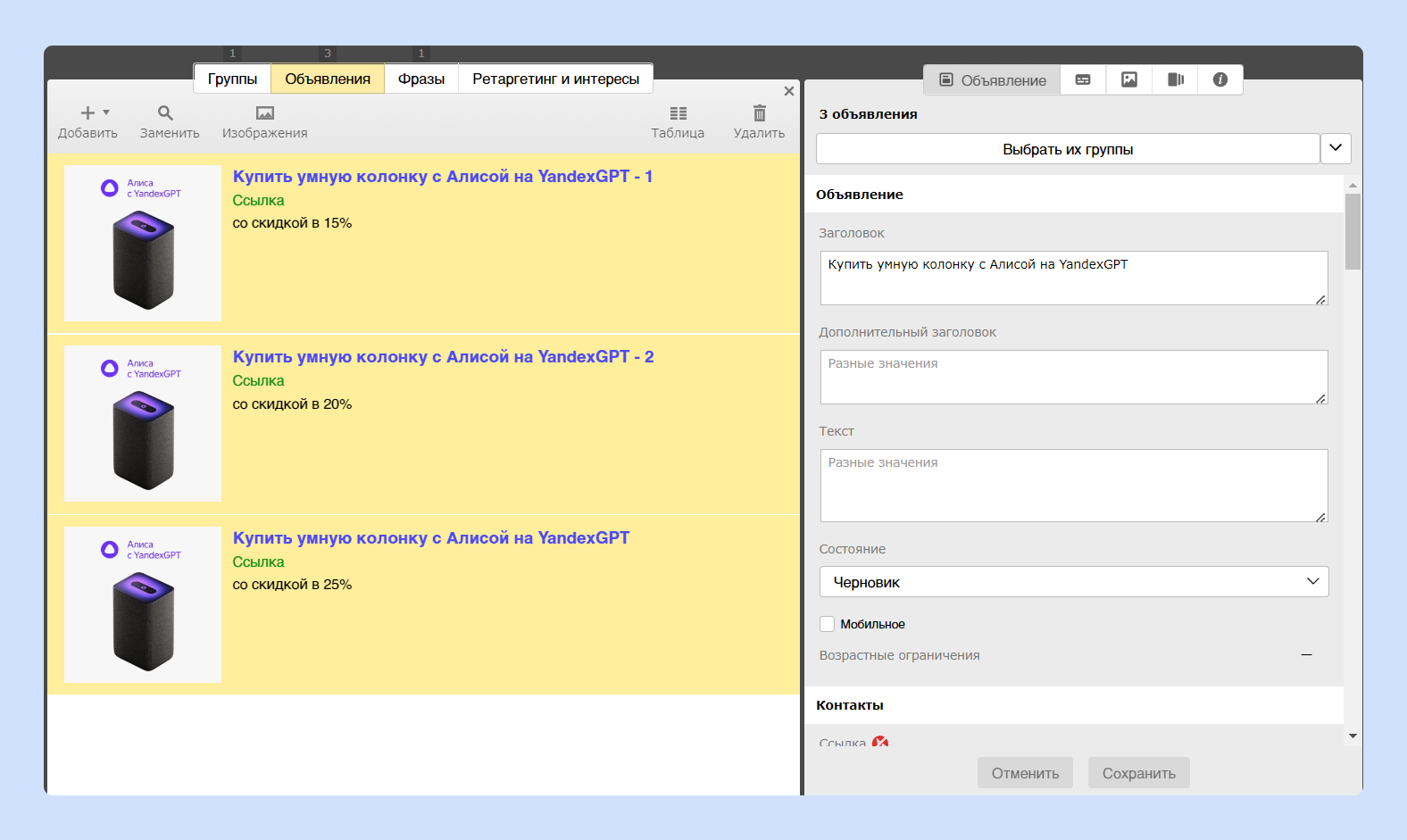Click the Отменить button
The width and height of the screenshot is (1407, 840).
point(1025,773)
